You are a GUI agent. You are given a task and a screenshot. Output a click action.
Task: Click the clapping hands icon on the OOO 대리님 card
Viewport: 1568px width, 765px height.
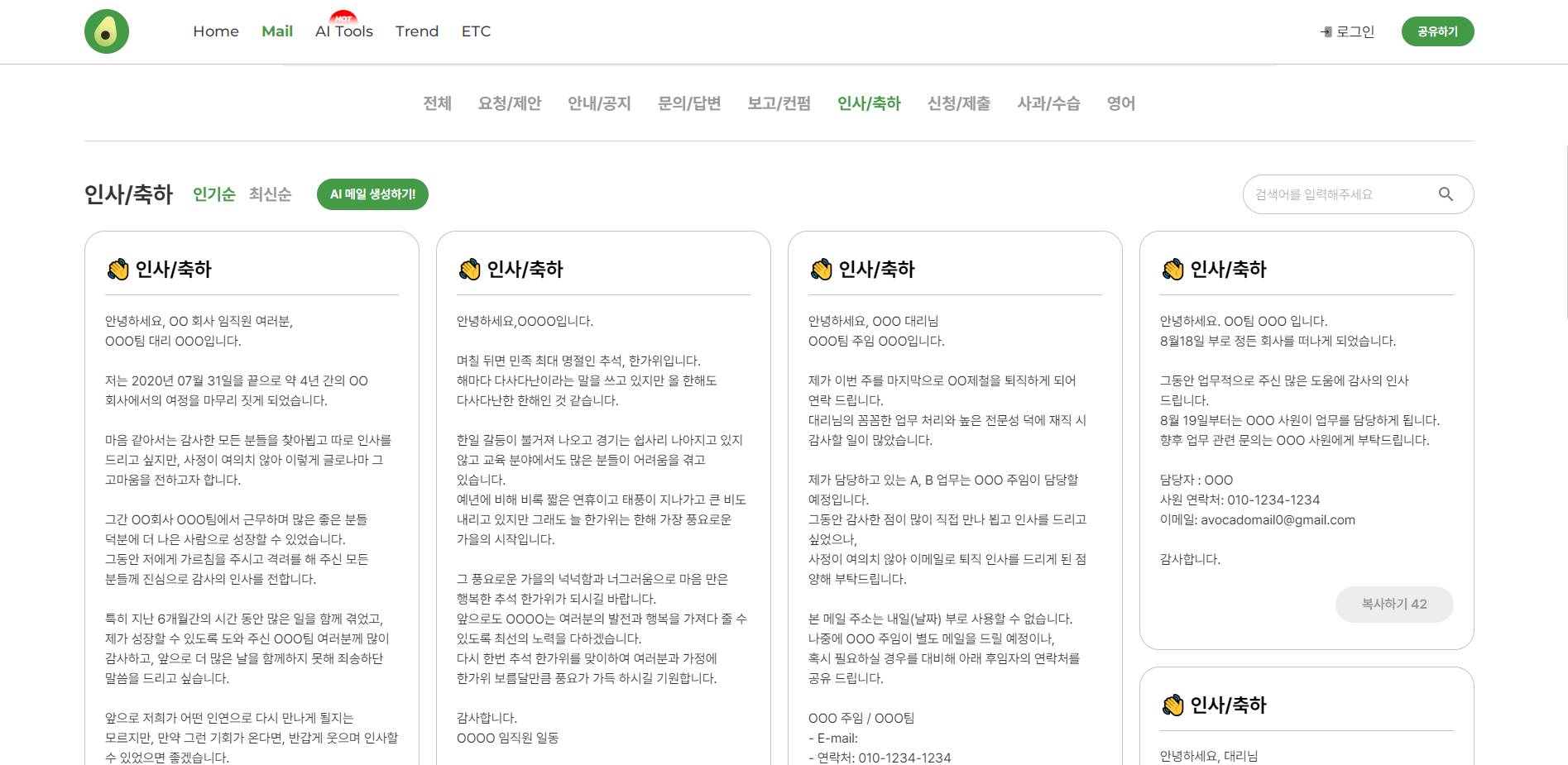pos(822,270)
